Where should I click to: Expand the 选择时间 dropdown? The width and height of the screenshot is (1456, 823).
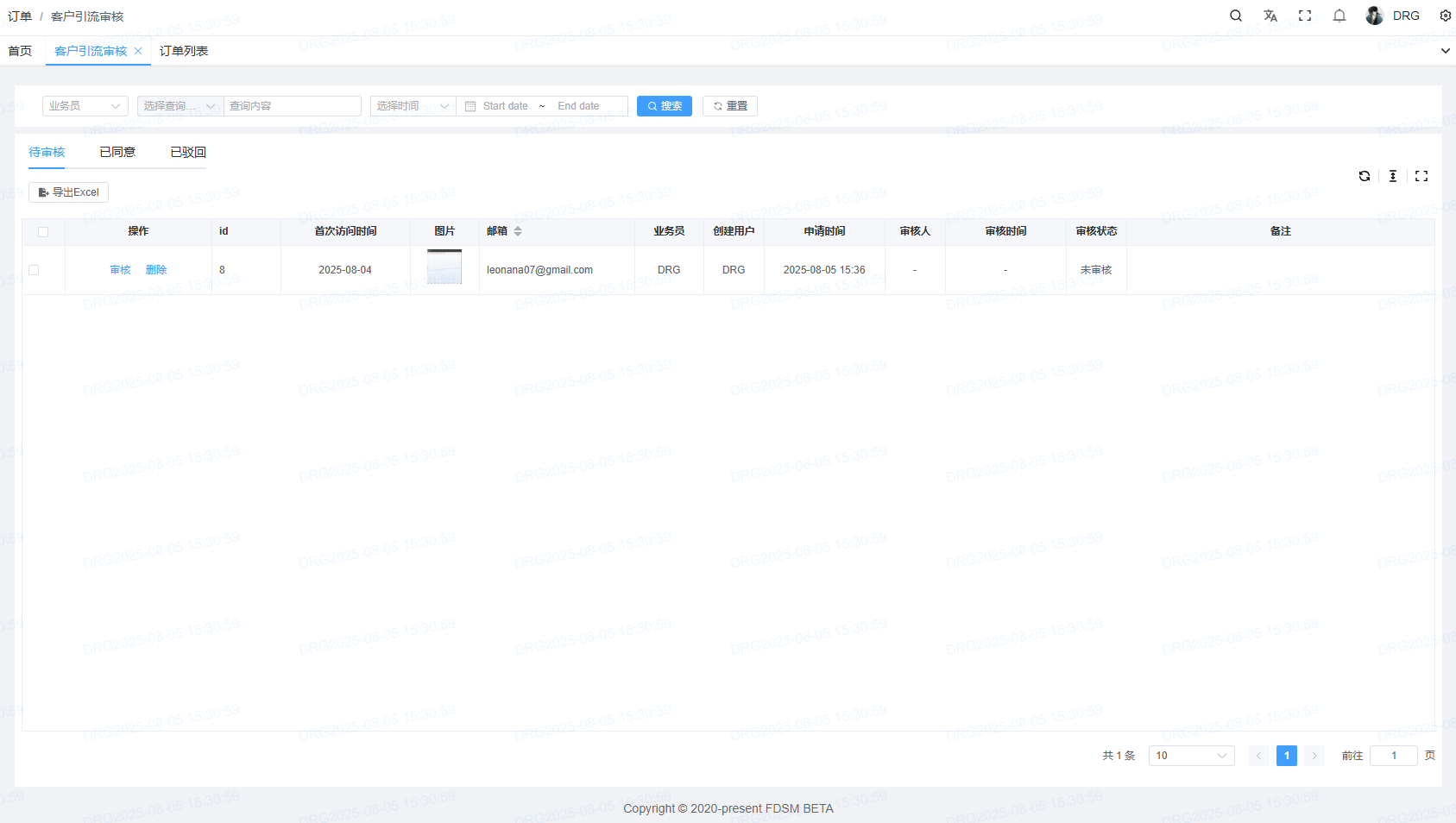point(413,106)
